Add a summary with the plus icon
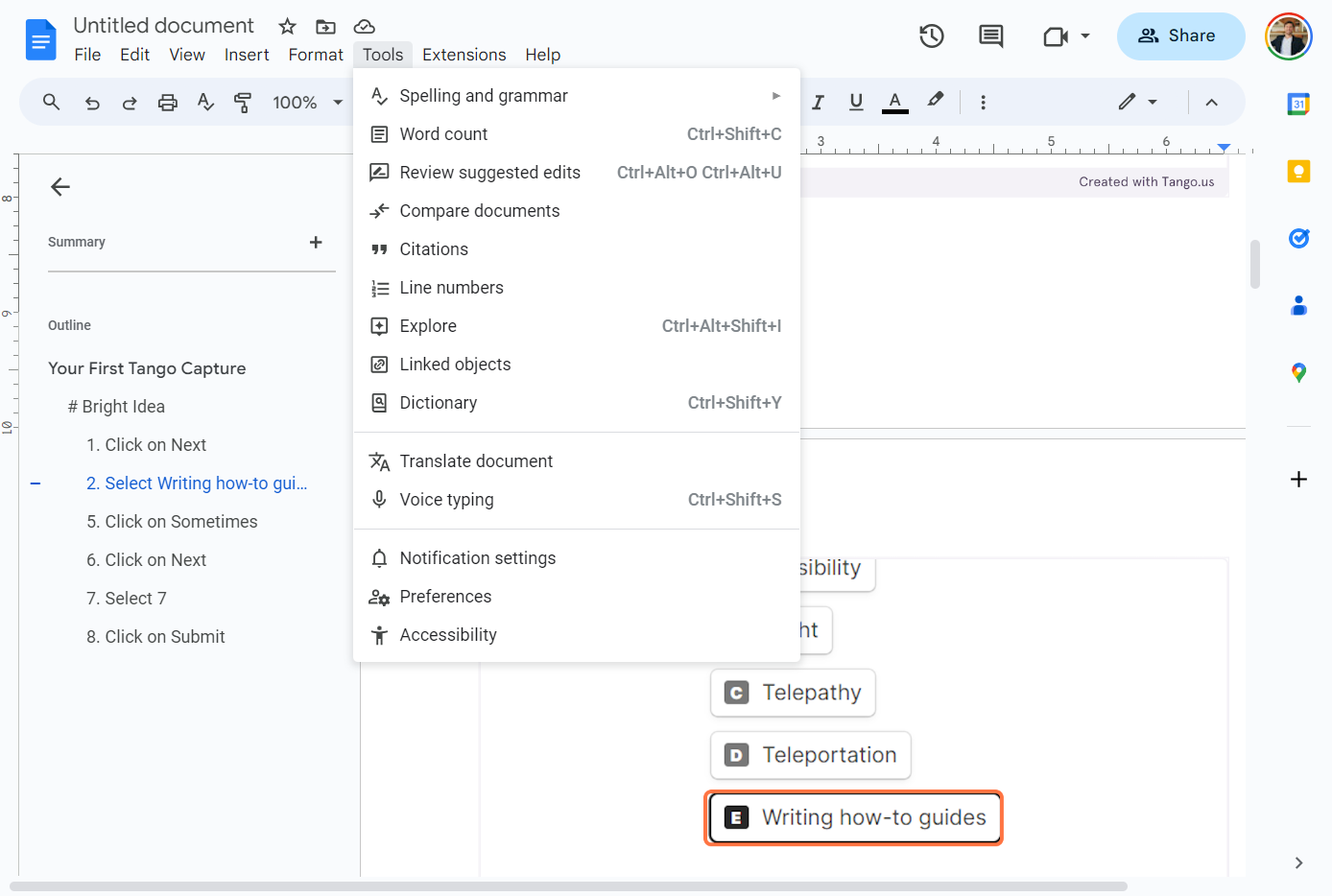The height and width of the screenshot is (896, 1332). (316, 242)
